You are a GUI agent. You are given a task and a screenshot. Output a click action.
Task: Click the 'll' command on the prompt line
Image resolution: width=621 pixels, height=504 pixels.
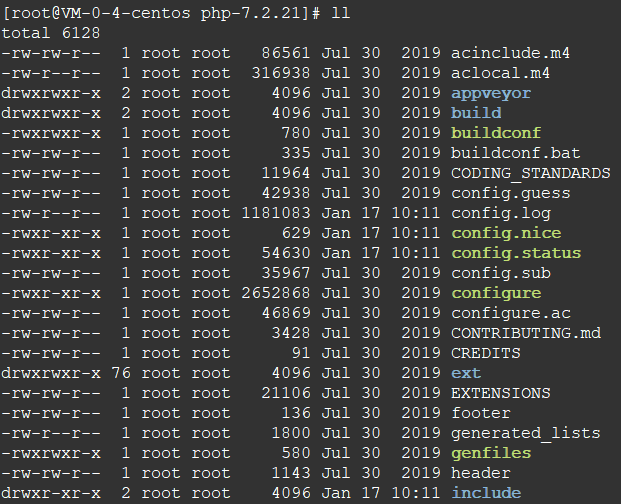click(341, 13)
